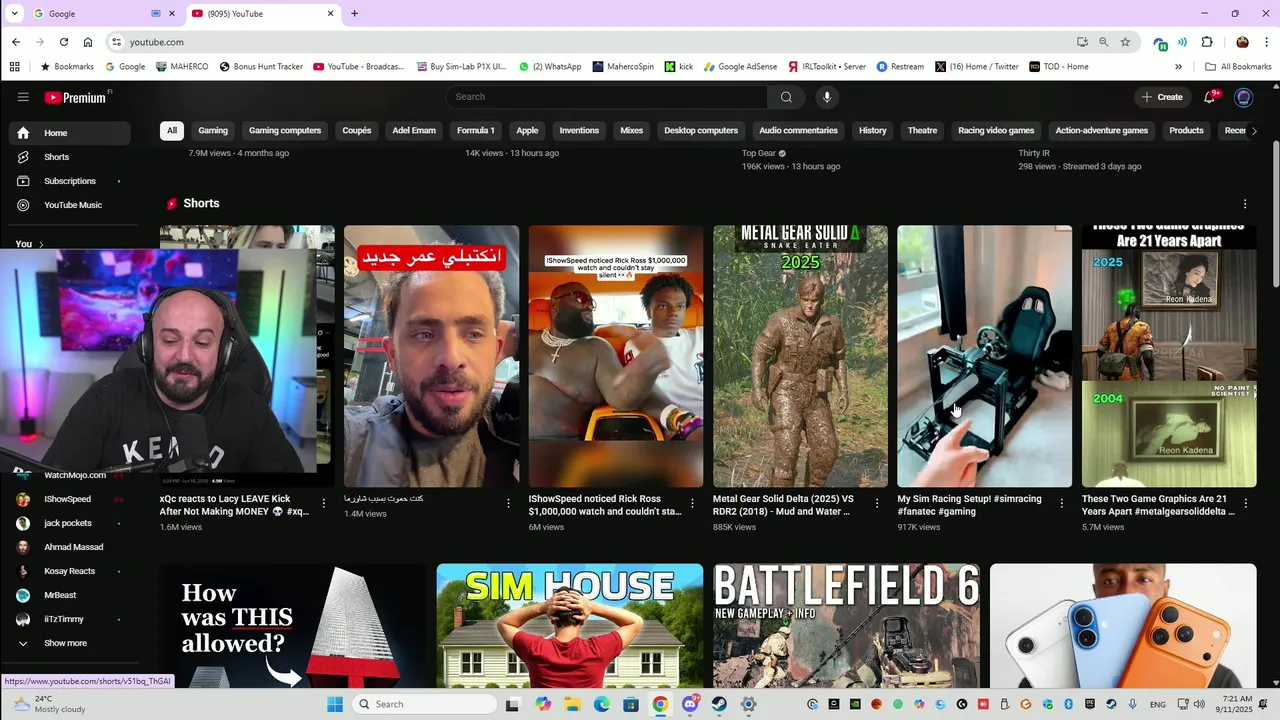Open the Top Gear channel link
Screen dimensions: 1280x720
759,154
